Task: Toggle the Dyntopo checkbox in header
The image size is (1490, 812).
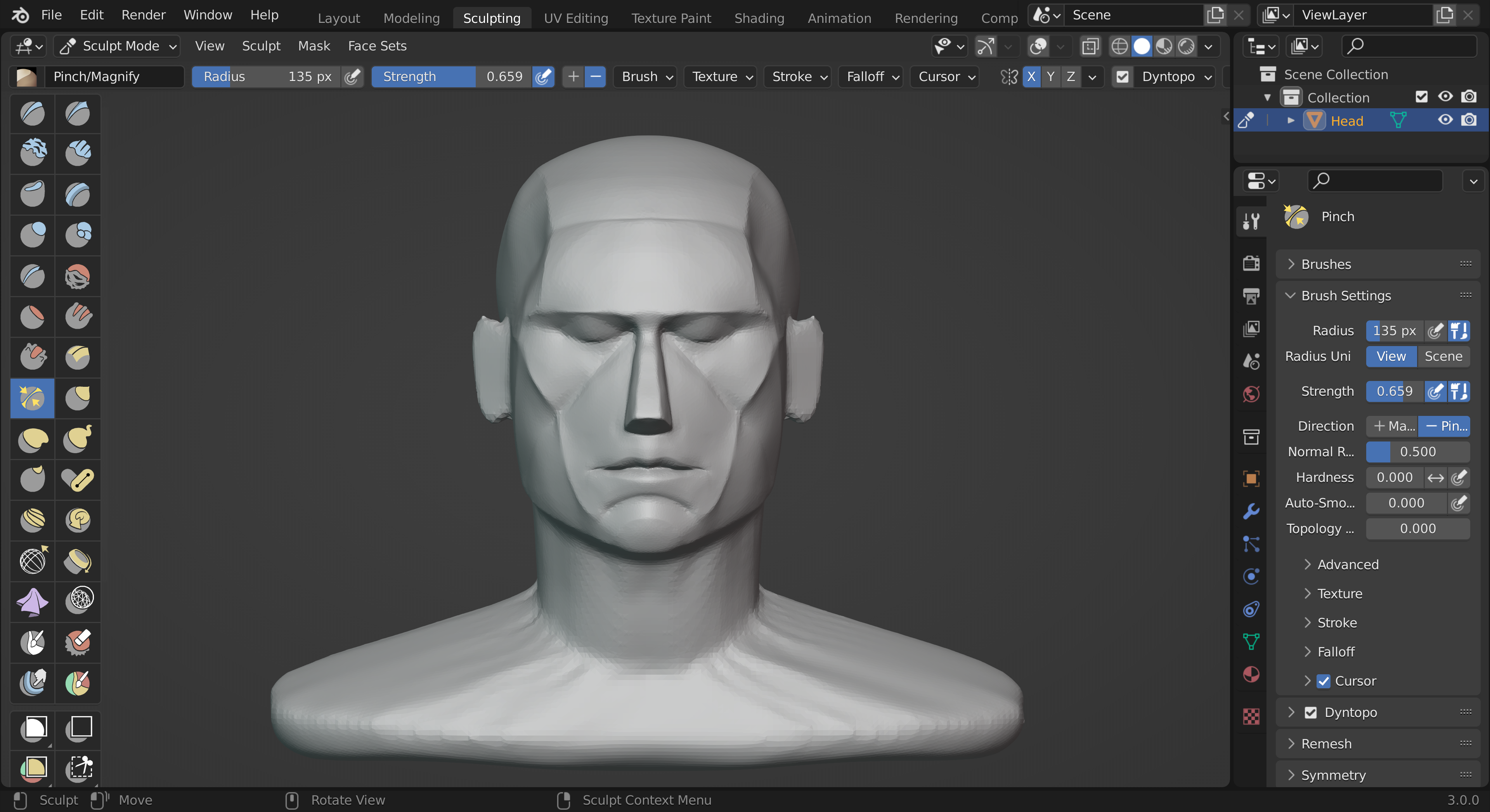Action: pos(1122,77)
